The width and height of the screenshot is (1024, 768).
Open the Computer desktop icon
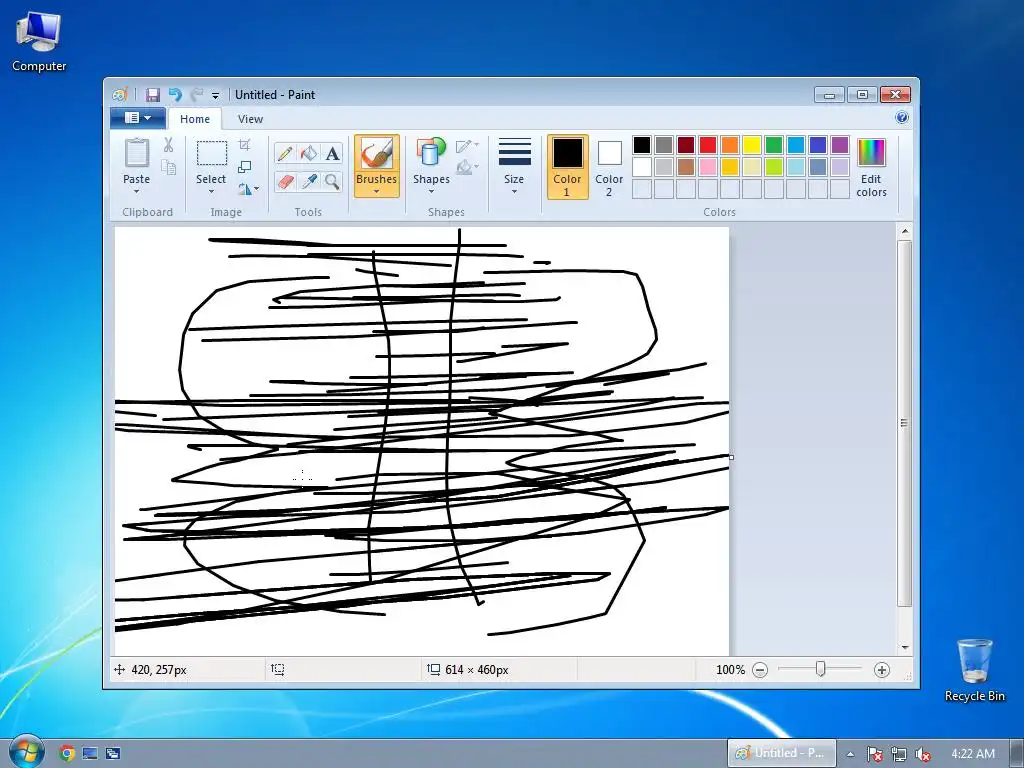point(39,42)
